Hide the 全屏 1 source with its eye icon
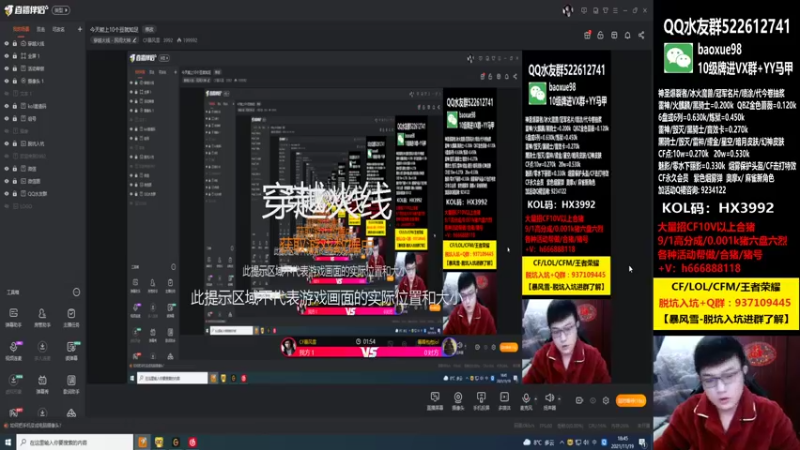Viewport: 800px width, 450px height. click(x=7, y=56)
